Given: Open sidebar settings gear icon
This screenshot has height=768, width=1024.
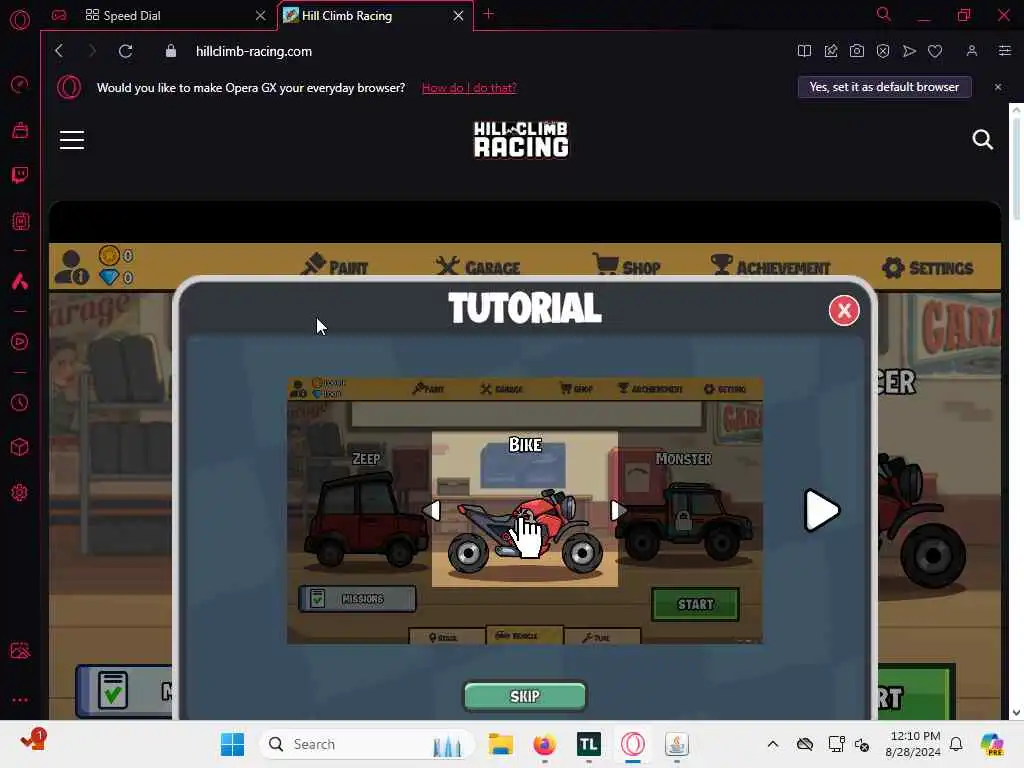Looking at the screenshot, I should [x=20, y=492].
